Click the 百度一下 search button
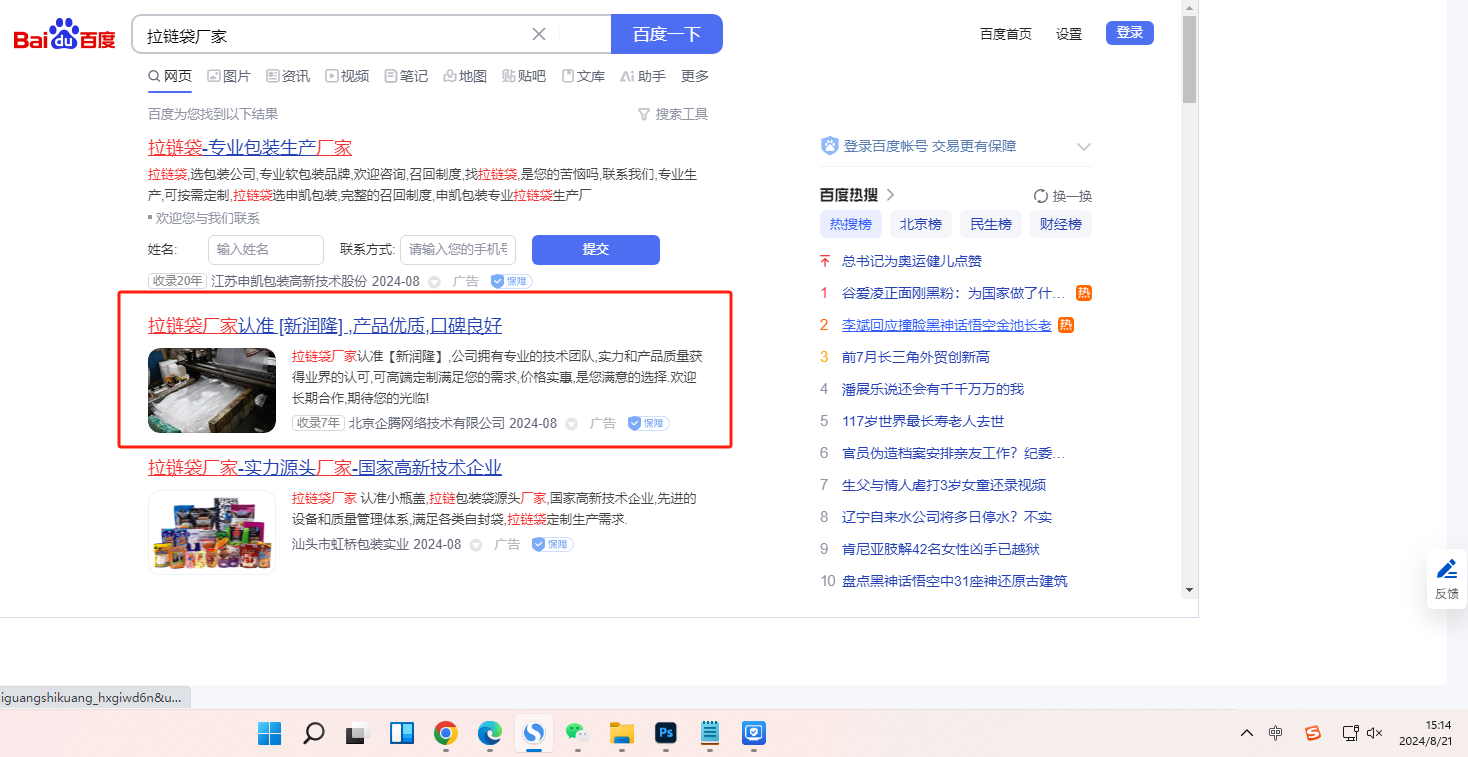Image resolution: width=1468 pixels, height=757 pixels. pyautogui.click(x=666, y=34)
